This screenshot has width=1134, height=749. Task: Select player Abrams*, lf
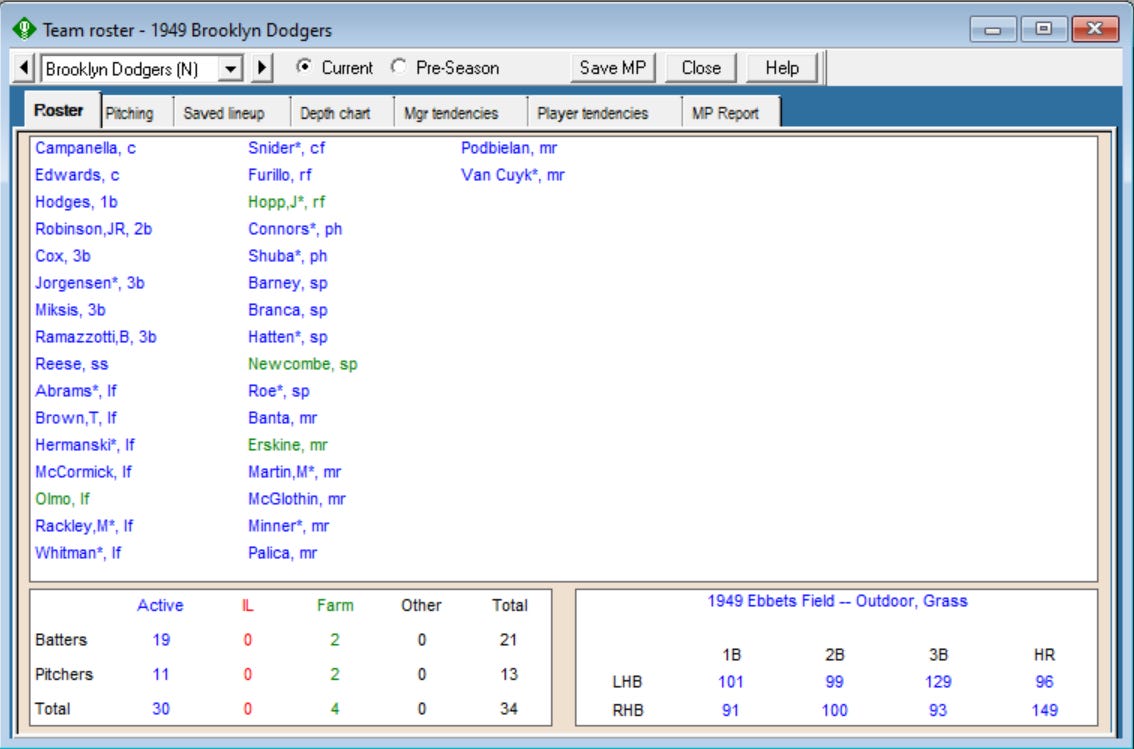pyautogui.click(x=76, y=391)
